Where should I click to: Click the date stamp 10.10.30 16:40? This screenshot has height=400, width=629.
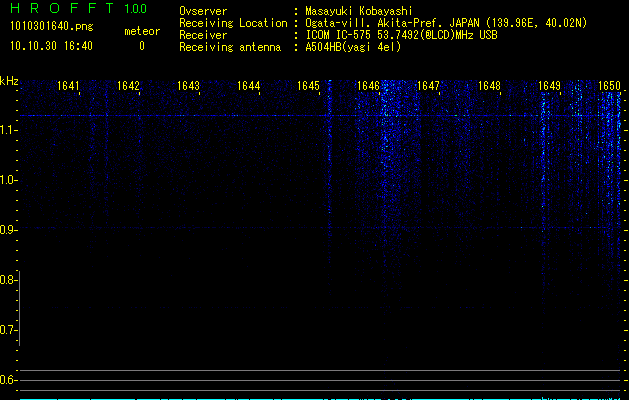tap(51, 46)
